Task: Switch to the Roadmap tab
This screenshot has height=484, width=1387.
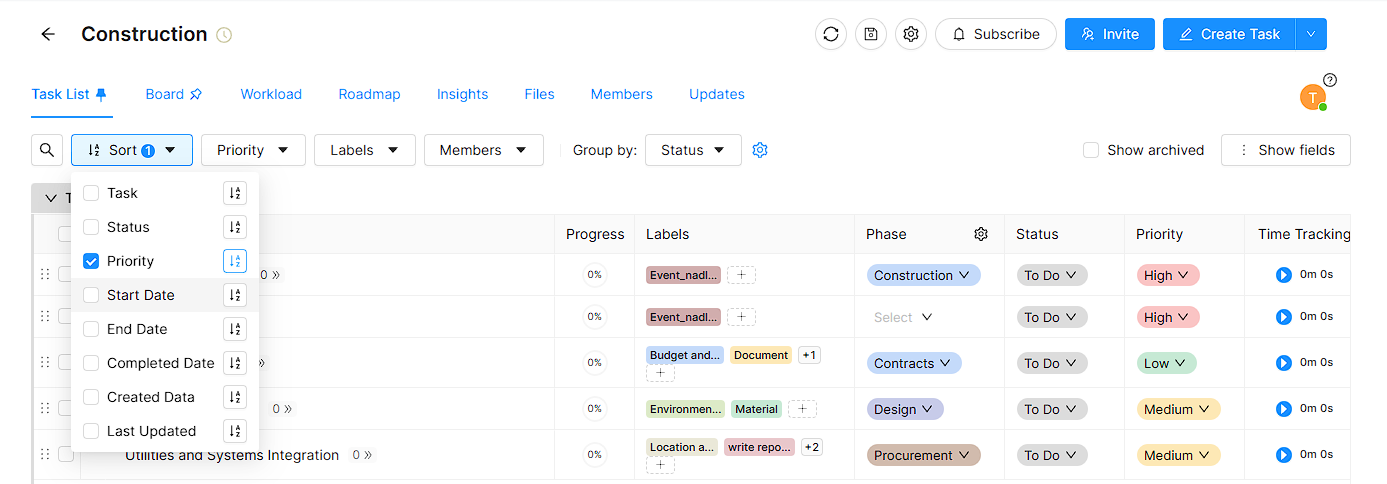Action: point(369,94)
